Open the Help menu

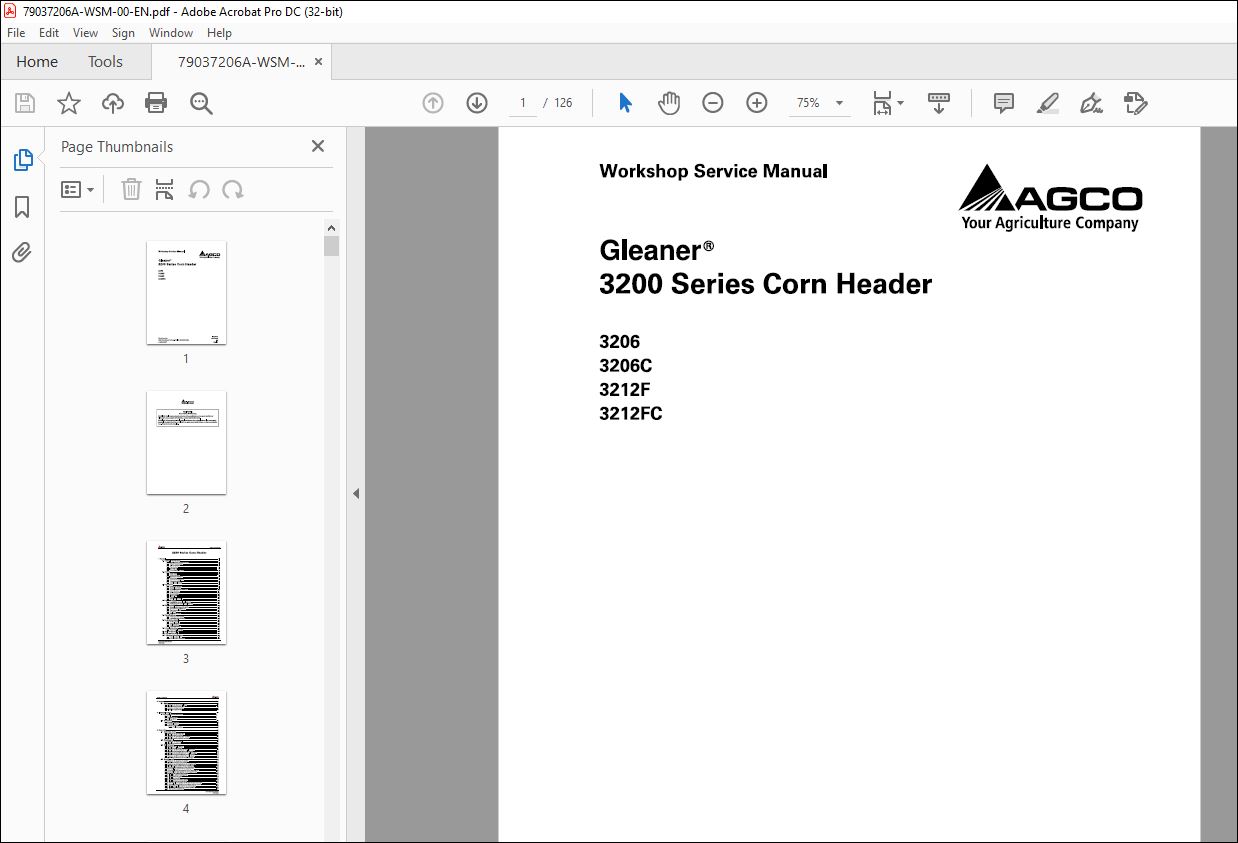click(219, 33)
